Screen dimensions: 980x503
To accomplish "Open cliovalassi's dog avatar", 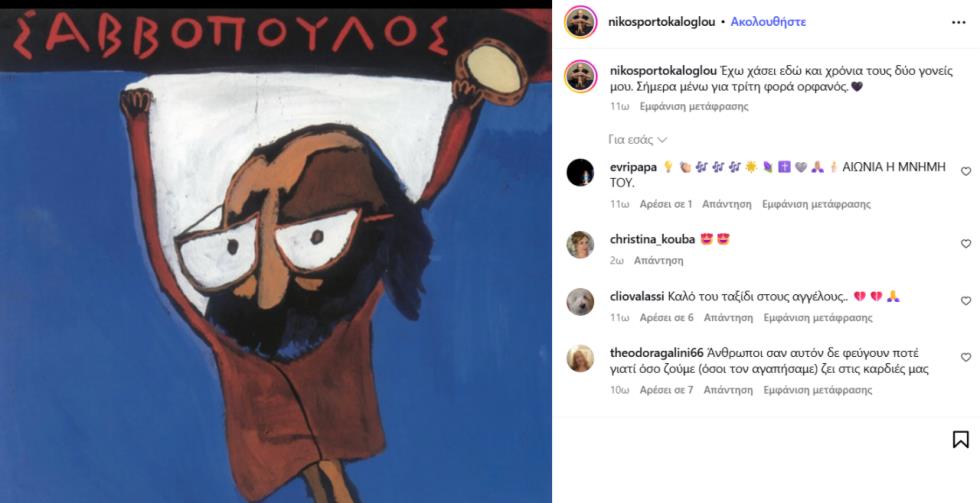I will point(580,302).
